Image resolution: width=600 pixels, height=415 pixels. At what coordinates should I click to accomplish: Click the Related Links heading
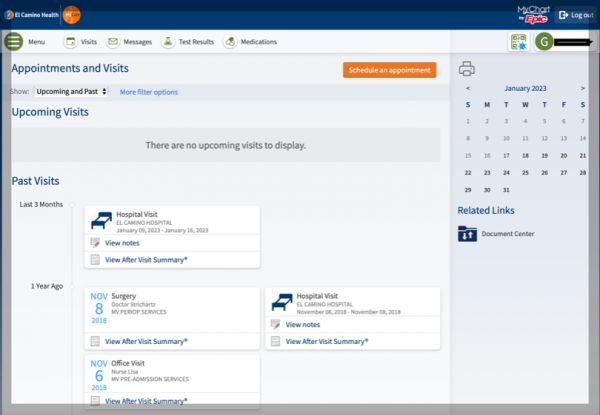pos(486,210)
